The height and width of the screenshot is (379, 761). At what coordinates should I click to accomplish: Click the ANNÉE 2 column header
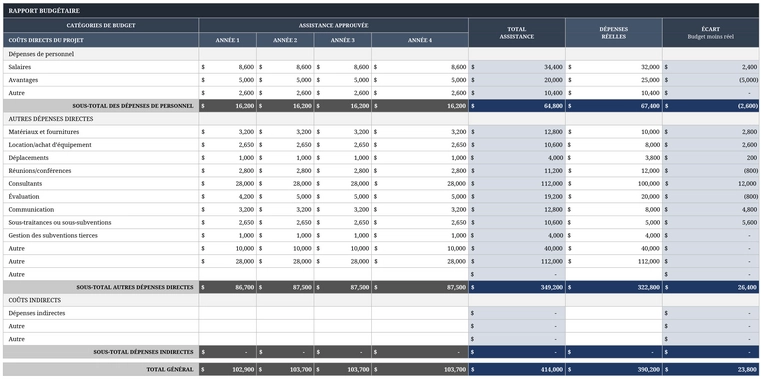coord(285,40)
